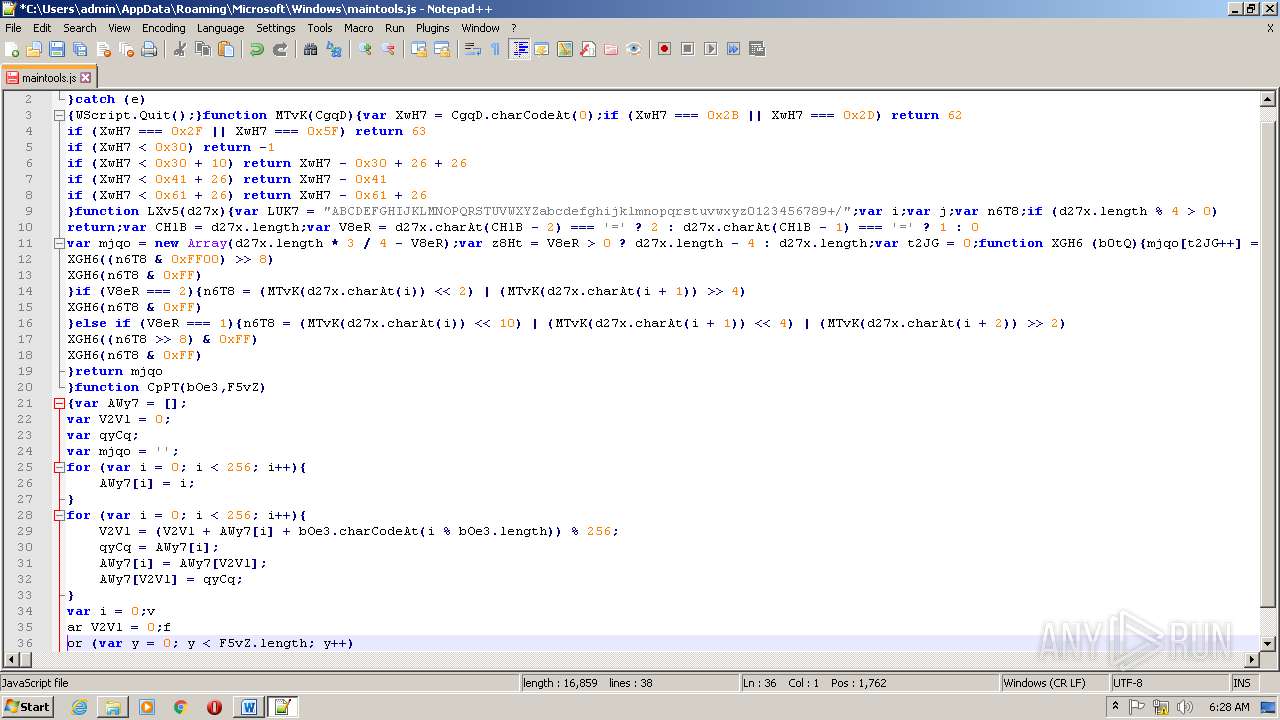Viewport: 1280px width, 720px height.
Task: Stop macro recording button
Action: click(x=687, y=49)
